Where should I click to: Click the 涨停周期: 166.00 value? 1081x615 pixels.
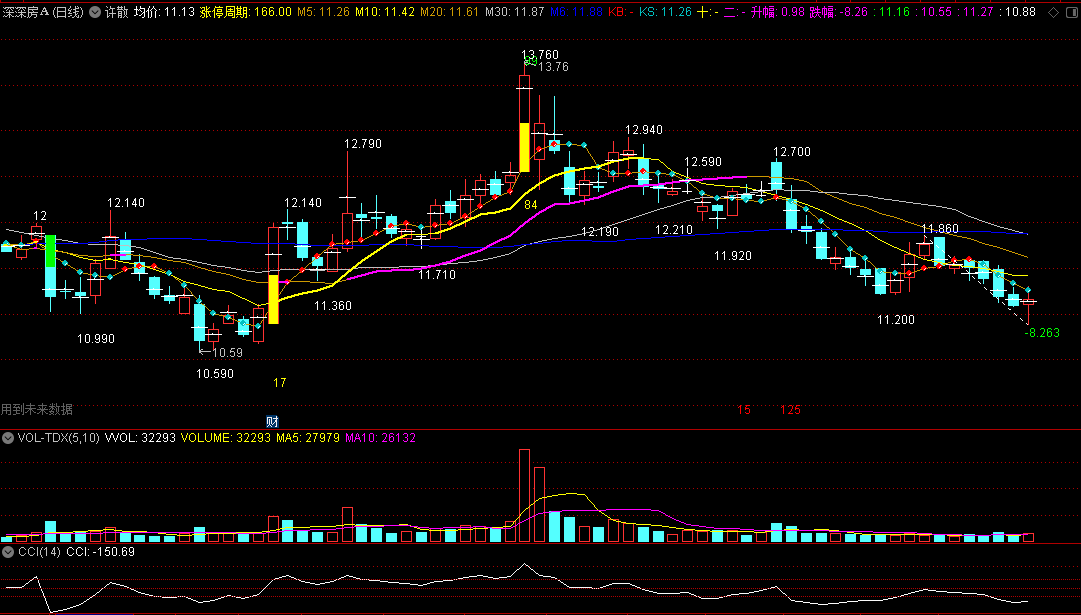point(245,12)
